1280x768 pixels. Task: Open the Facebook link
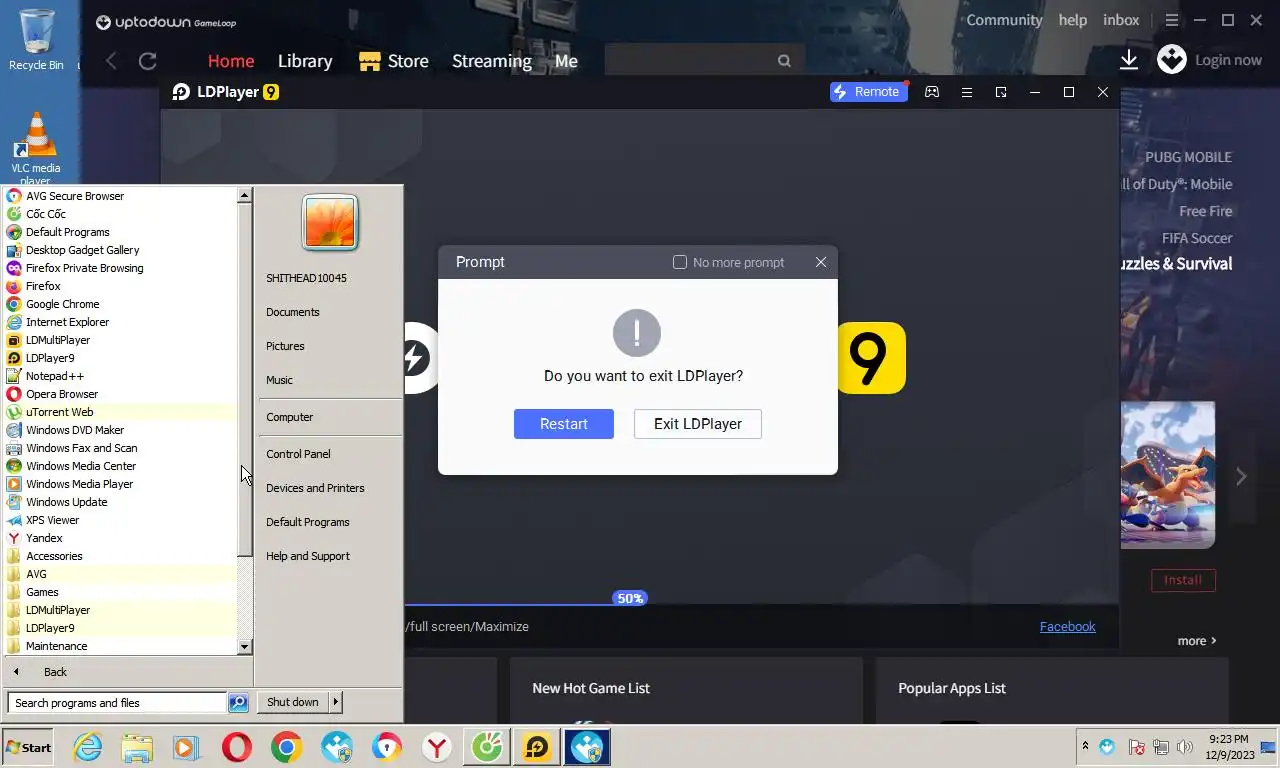[x=1067, y=627]
